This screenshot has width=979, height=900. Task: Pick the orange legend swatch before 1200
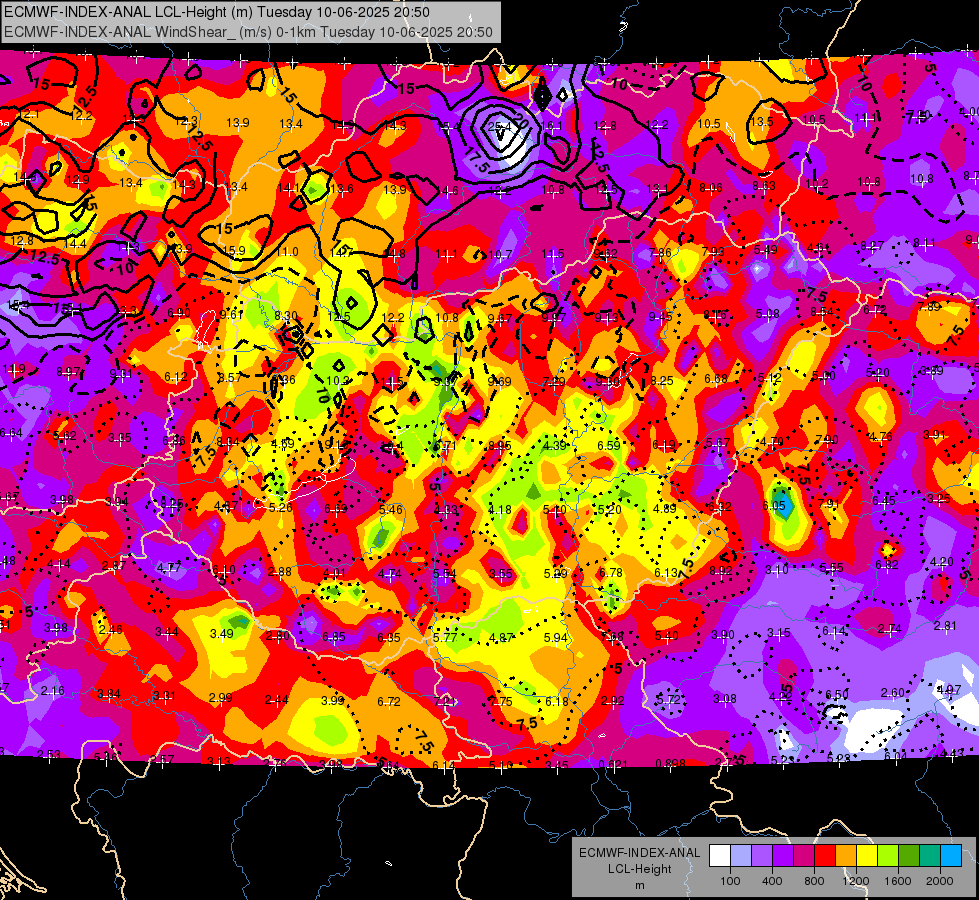pos(846,856)
